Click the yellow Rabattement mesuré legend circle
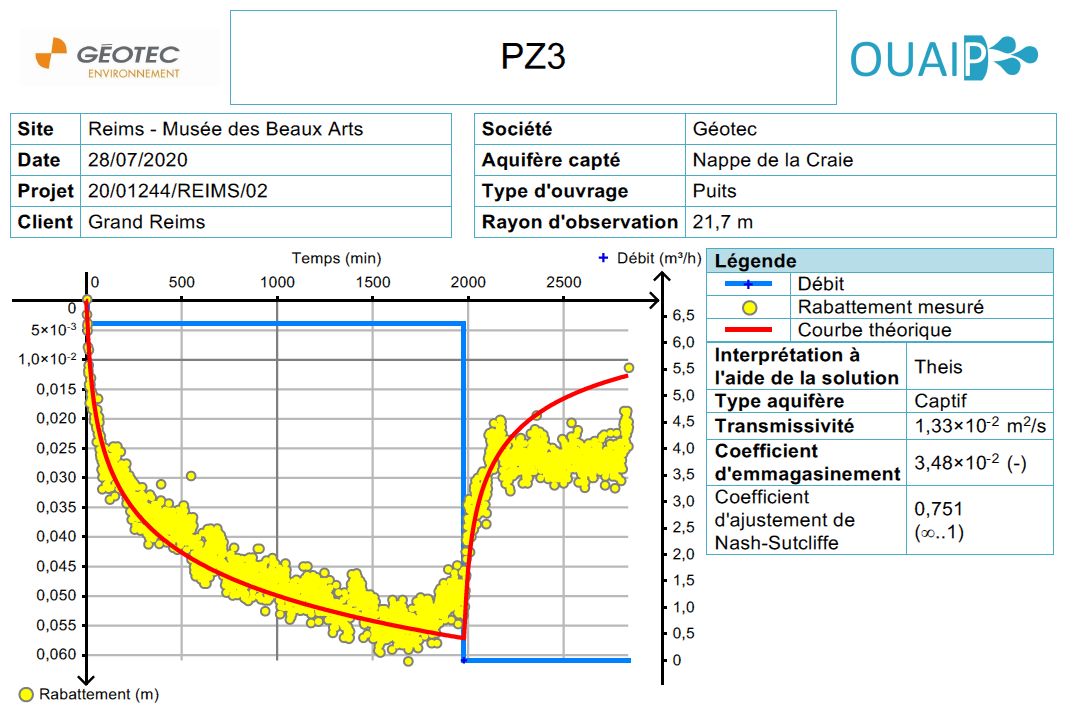1068x709 pixels. tap(749, 308)
